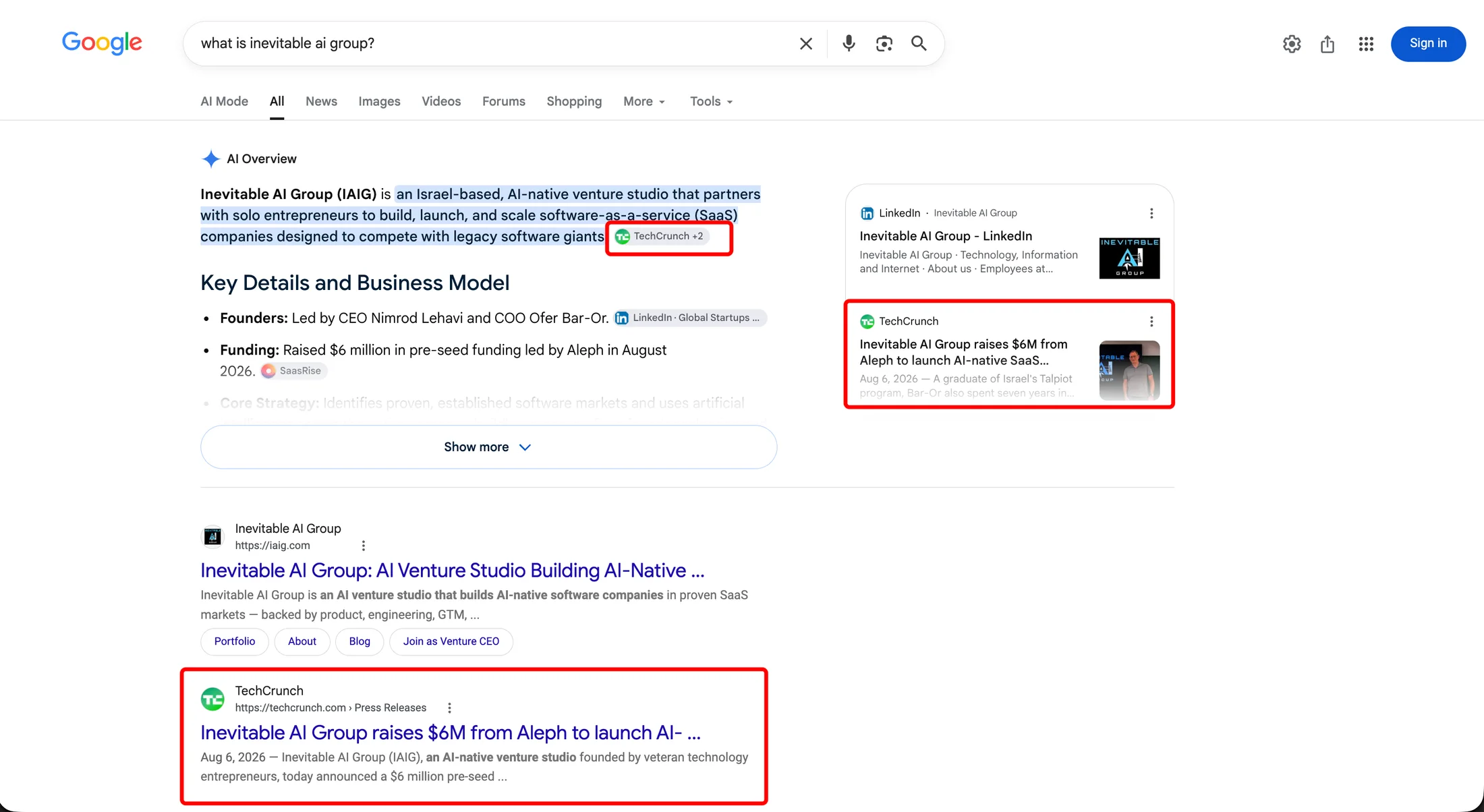Open three-dot menu beside iaig.com URL
1484x812 pixels.
tap(363, 546)
